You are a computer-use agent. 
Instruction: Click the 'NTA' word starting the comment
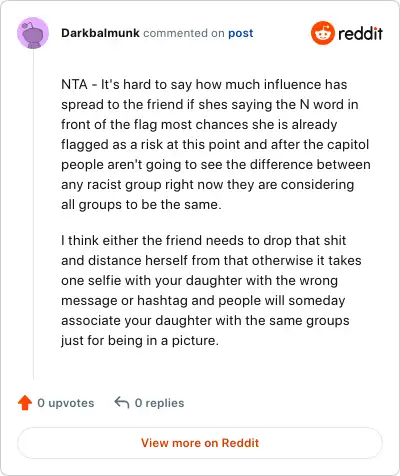(74, 84)
